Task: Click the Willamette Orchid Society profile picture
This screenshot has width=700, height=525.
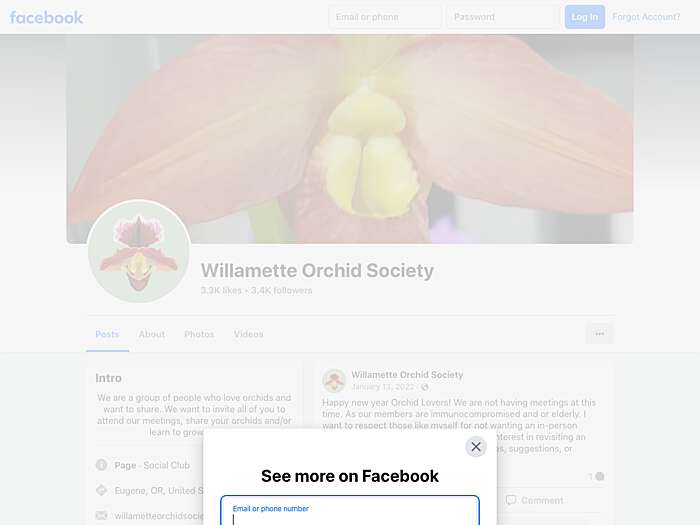Action: click(139, 251)
